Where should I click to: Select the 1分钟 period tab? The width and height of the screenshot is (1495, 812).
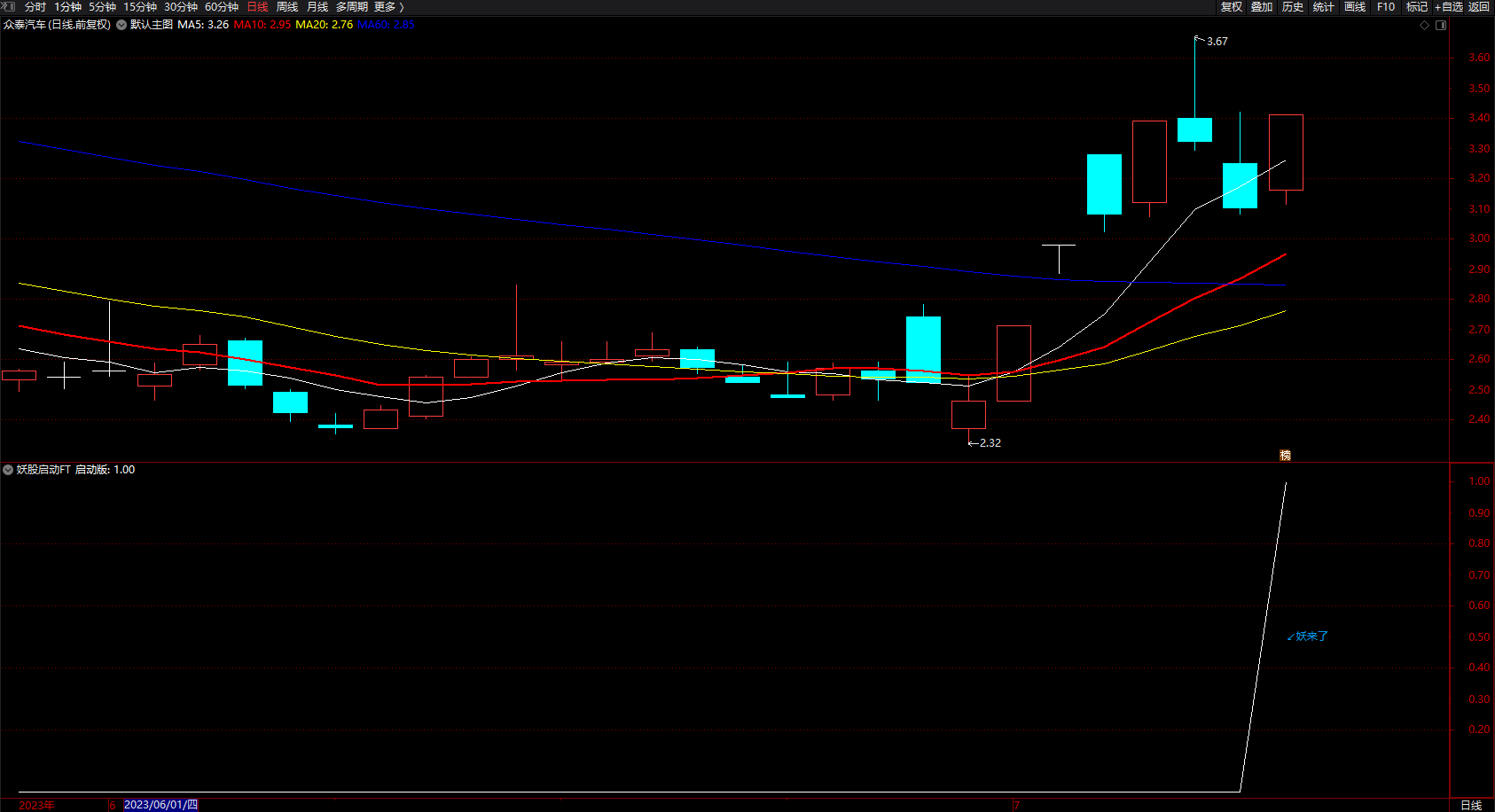click(x=67, y=7)
